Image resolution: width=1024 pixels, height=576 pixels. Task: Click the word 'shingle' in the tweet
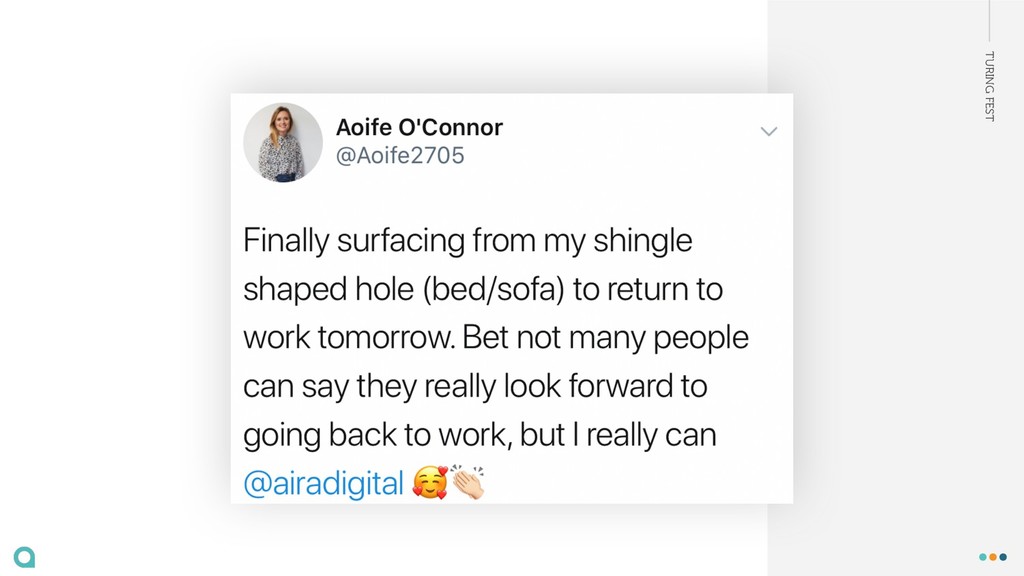(643, 240)
